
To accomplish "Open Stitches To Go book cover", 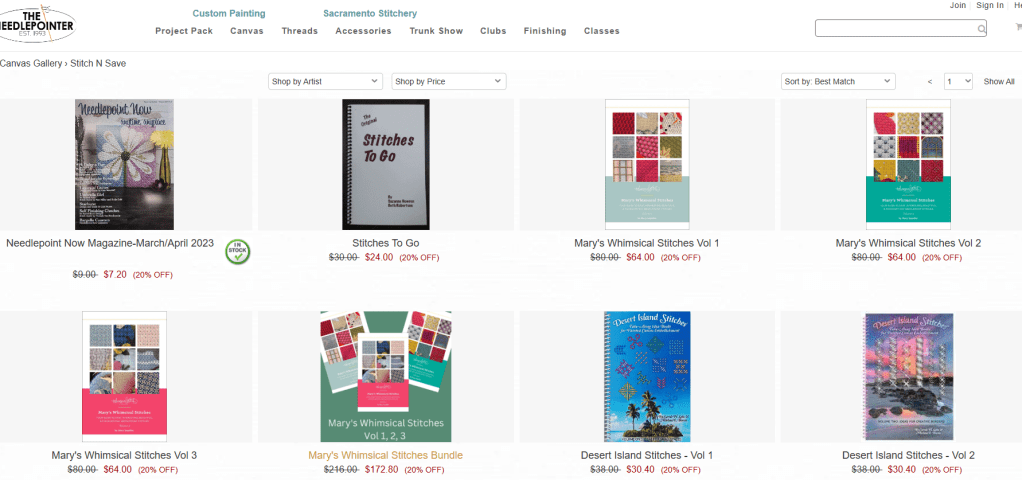I will [386, 164].
